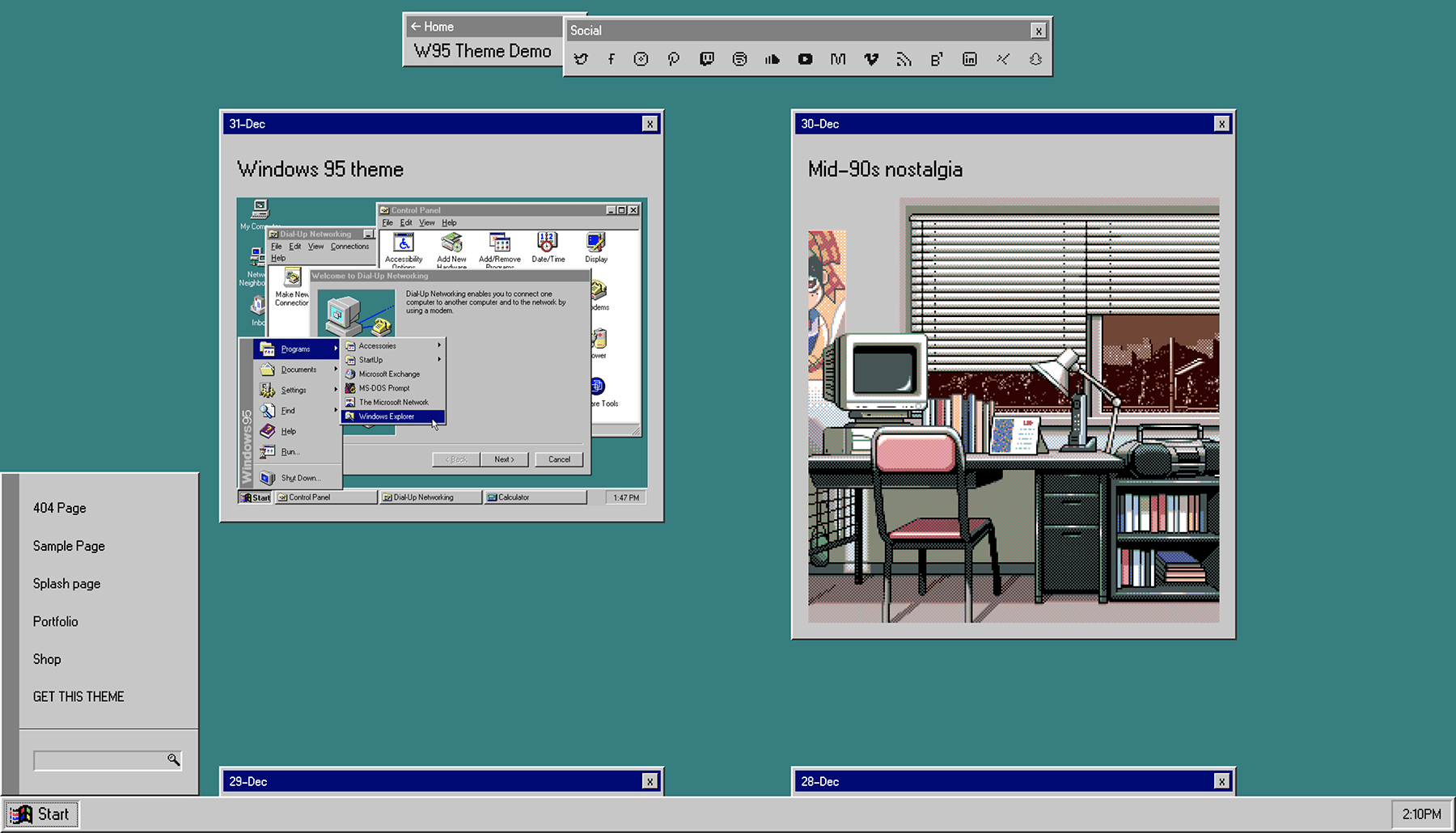Image resolution: width=1456 pixels, height=833 pixels.
Task: Open the Mid-90s nostalgia desk room image
Action: click(x=1013, y=410)
